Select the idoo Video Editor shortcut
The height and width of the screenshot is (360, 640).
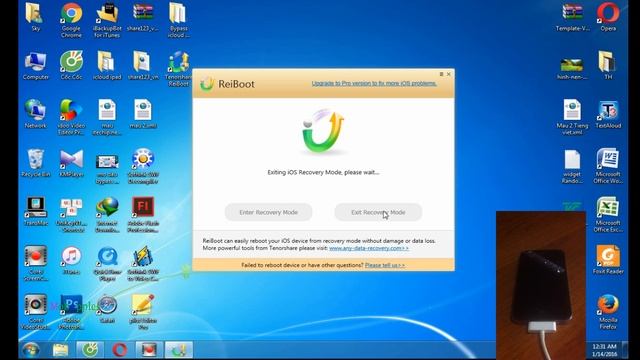click(71, 117)
